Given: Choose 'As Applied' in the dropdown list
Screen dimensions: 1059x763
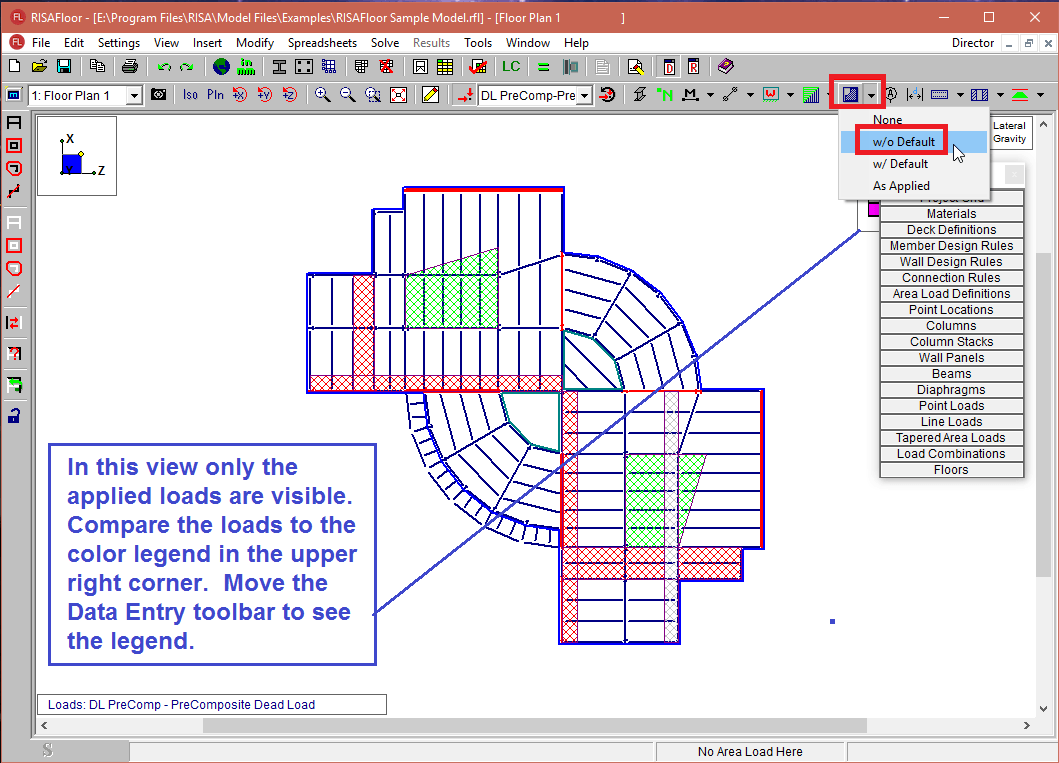Looking at the screenshot, I should pos(901,186).
